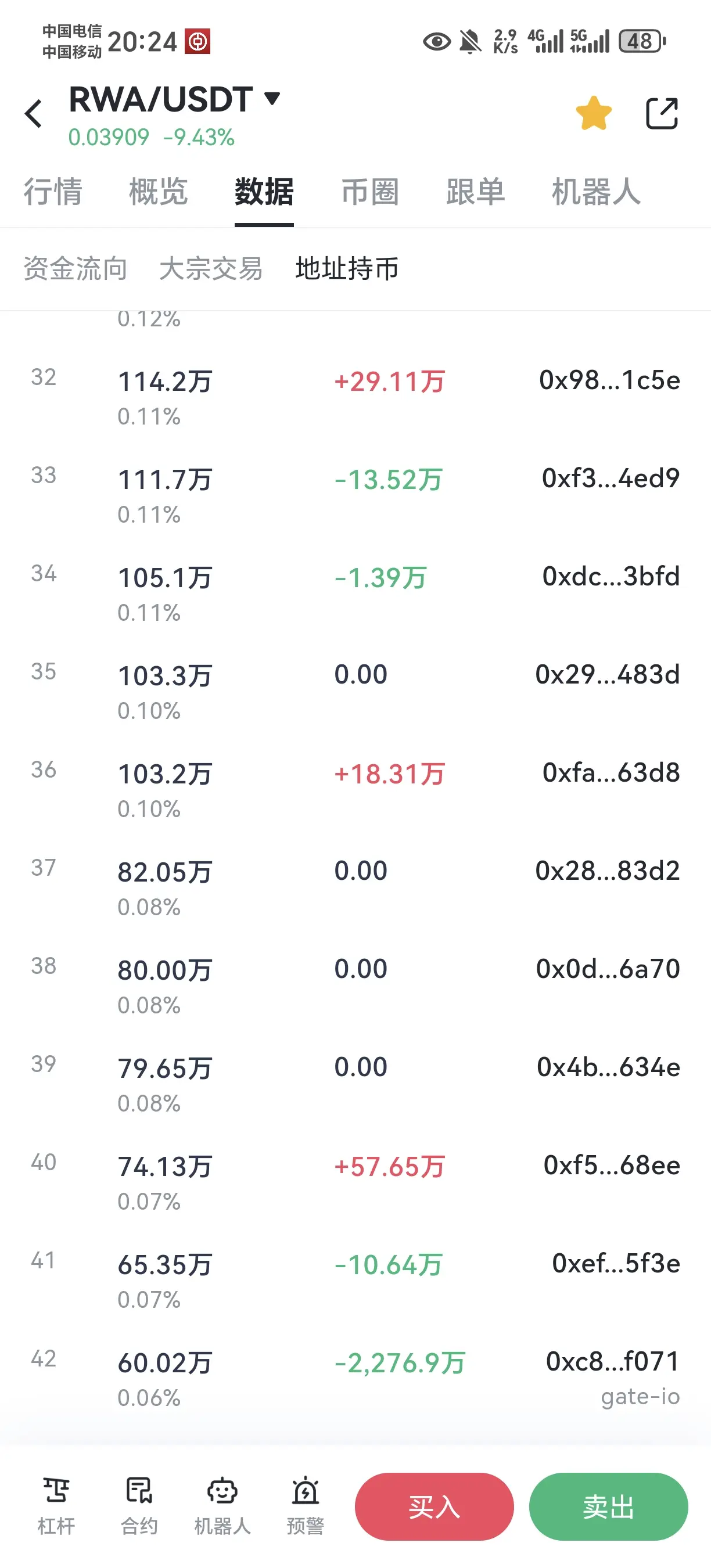Select the 资金流向 sub-tab
711x1568 pixels.
pos(76,268)
